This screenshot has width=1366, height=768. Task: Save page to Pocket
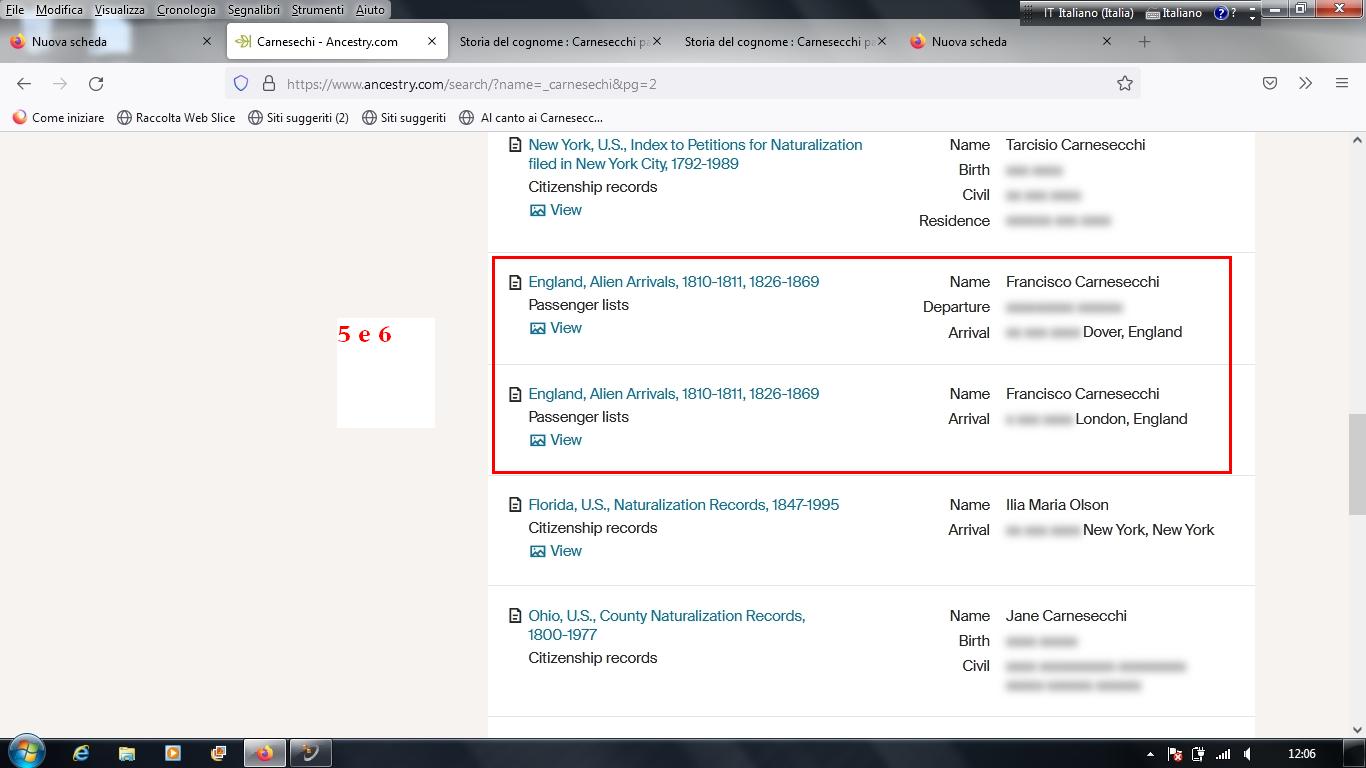click(1270, 84)
